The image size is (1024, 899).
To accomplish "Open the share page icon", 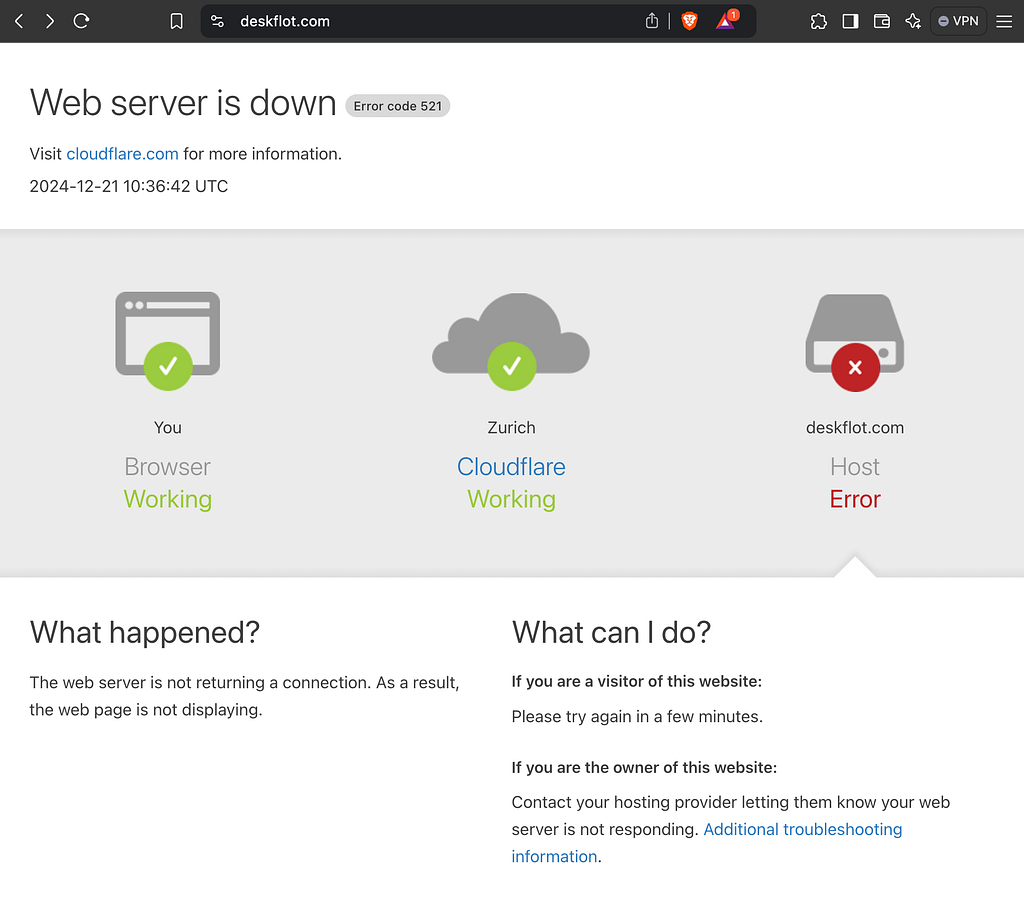I will pos(652,22).
